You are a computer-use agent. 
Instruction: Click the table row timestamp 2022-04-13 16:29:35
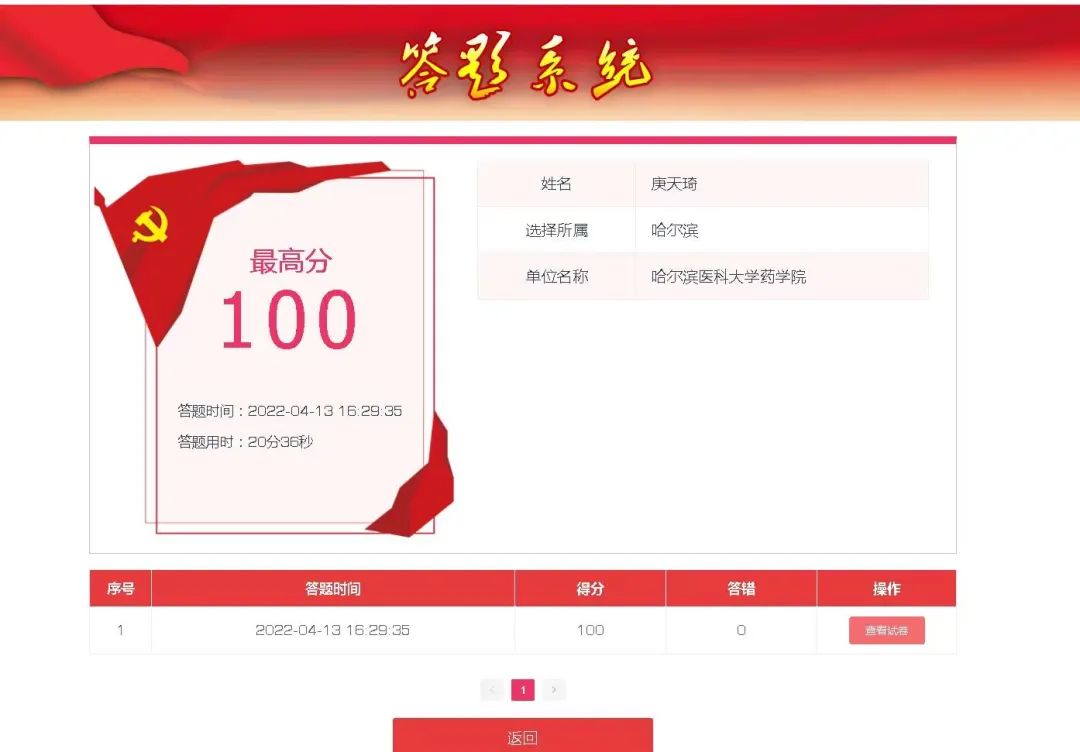click(333, 631)
